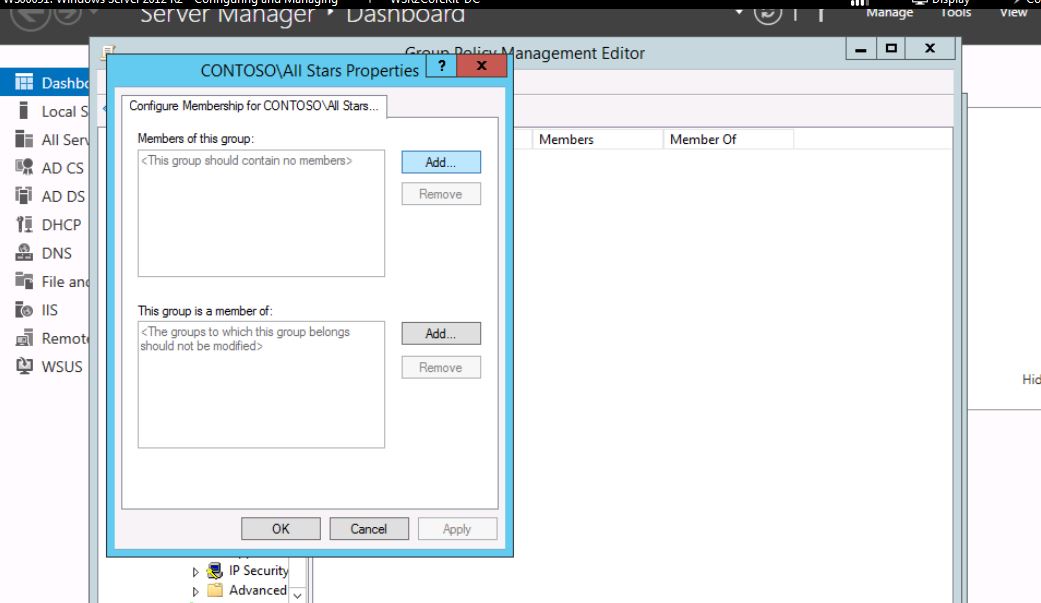
Task: Expand the Advanced folder tree node
Action: [196, 591]
